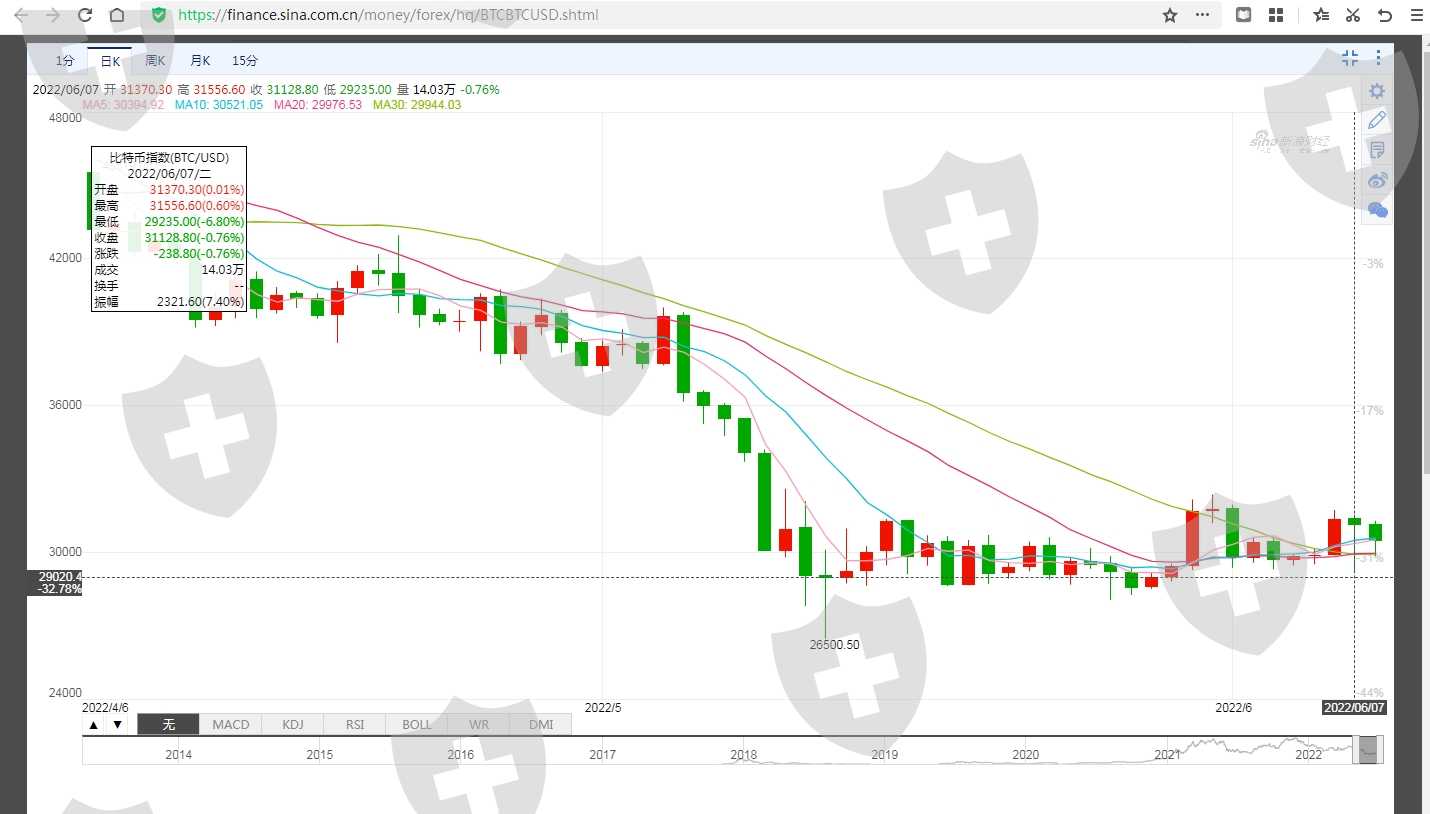The image size is (1430, 814).
Task: Click the scissors screenshot tool icon
Action: point(1353,15)
